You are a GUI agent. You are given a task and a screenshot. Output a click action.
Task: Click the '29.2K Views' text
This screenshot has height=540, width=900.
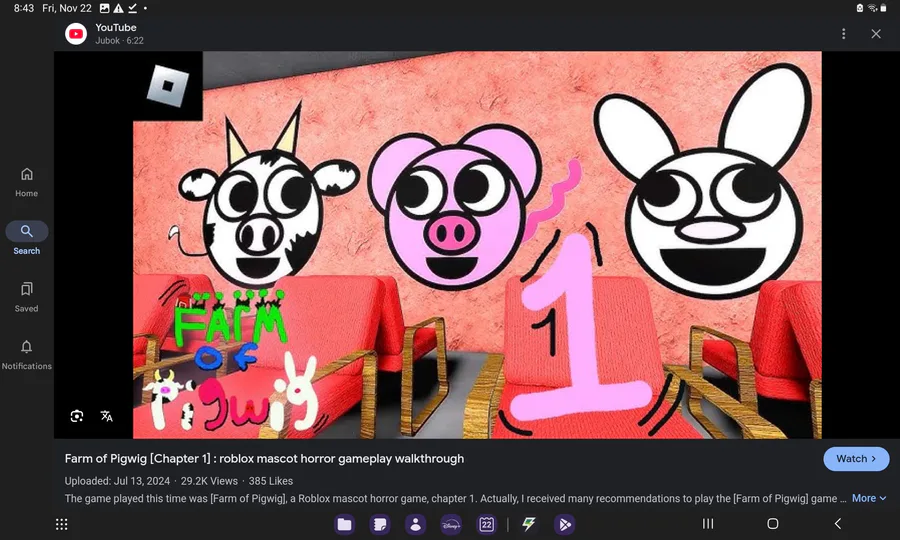[x=209, y=481]
